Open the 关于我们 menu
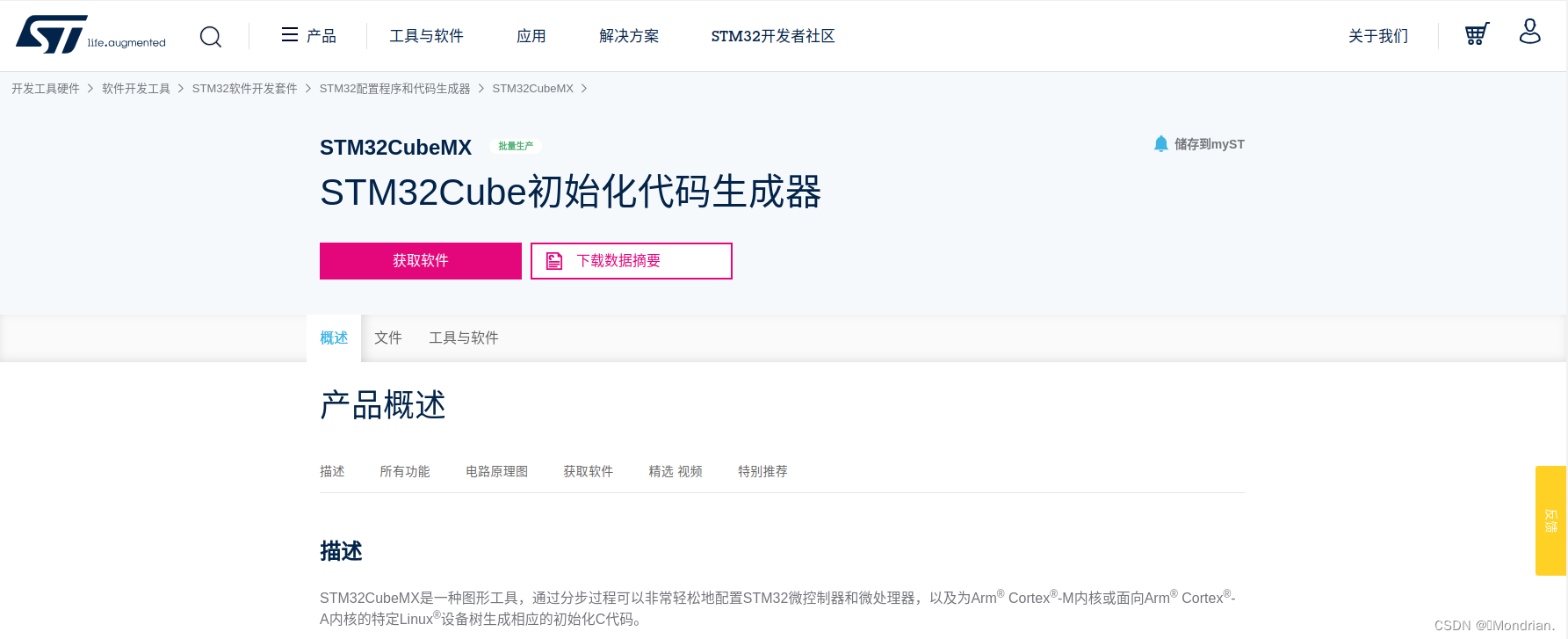The height and width of the screenshot is (639, 1568). (1378, 36)
